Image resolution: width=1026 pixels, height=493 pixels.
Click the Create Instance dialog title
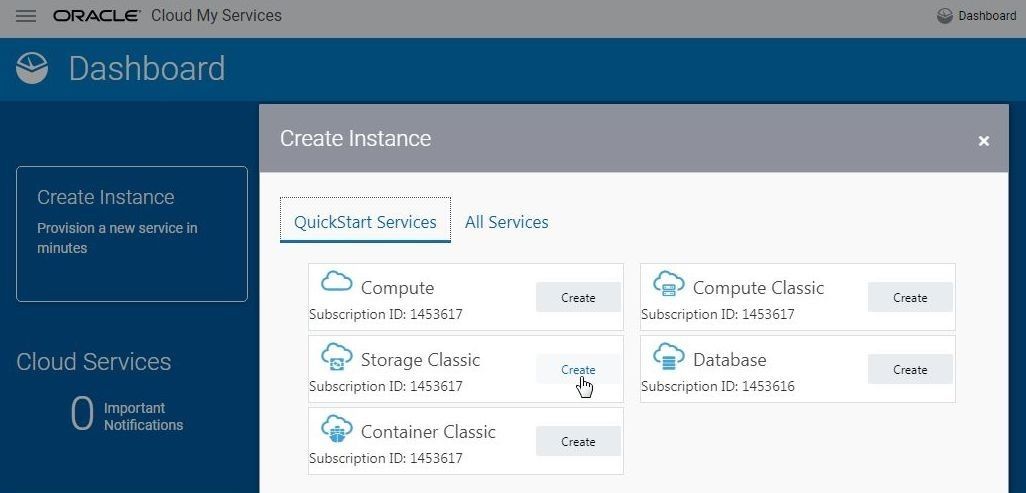[355, 138]
